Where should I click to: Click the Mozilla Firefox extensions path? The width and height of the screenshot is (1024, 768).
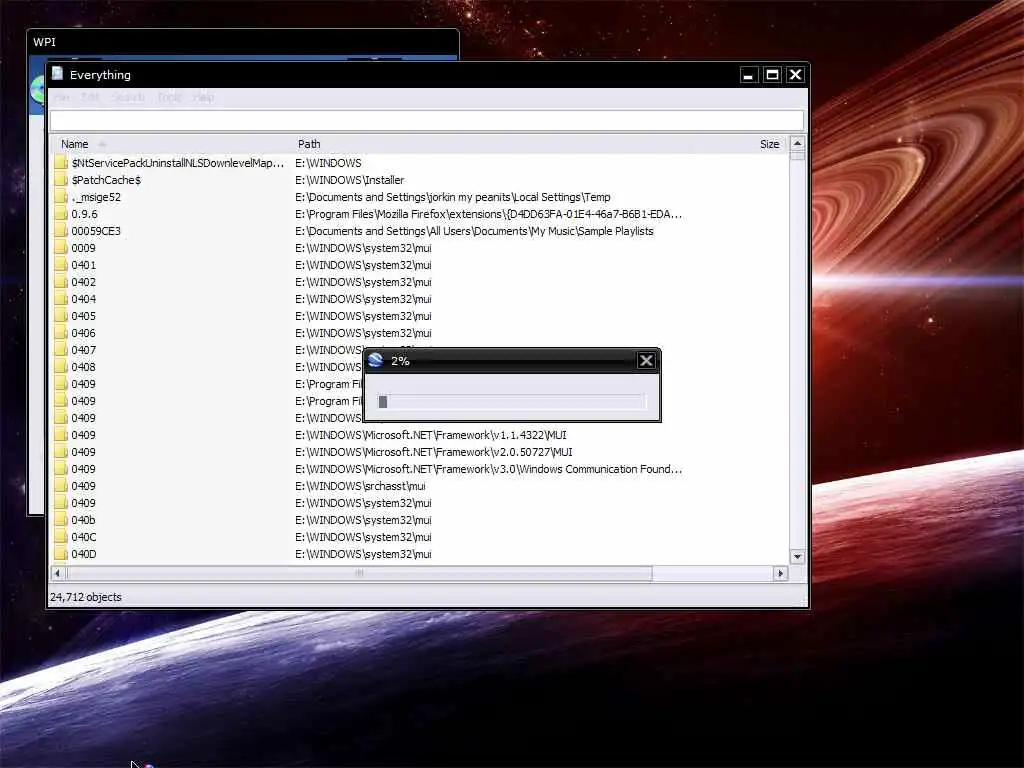tap(488, 214)
